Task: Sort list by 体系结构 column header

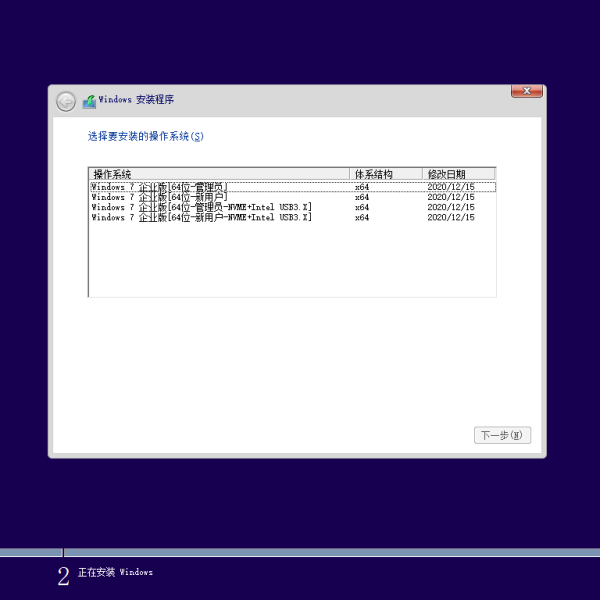Action: pos(386,174)
